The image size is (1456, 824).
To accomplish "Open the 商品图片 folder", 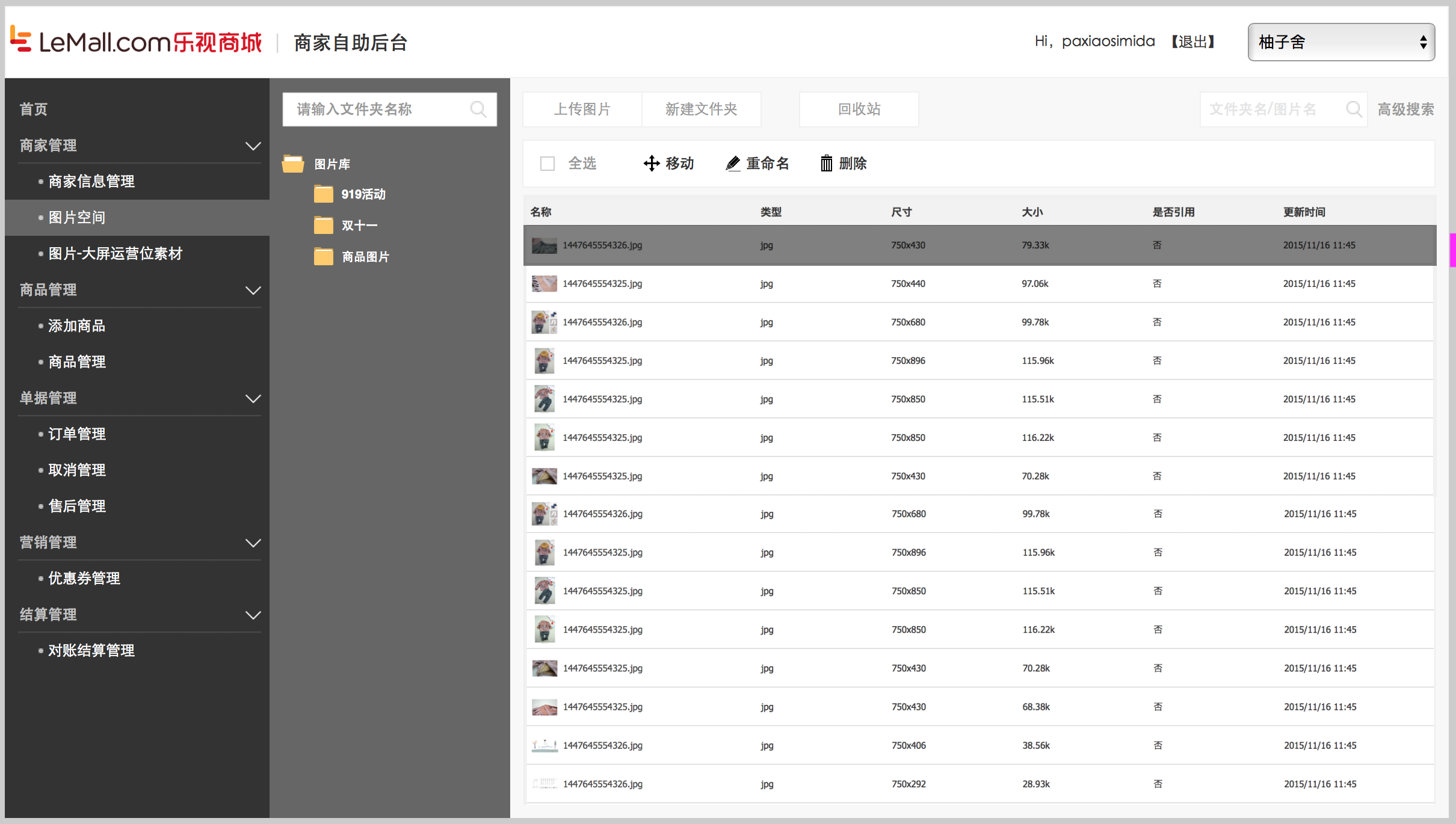I will point(365,257).
